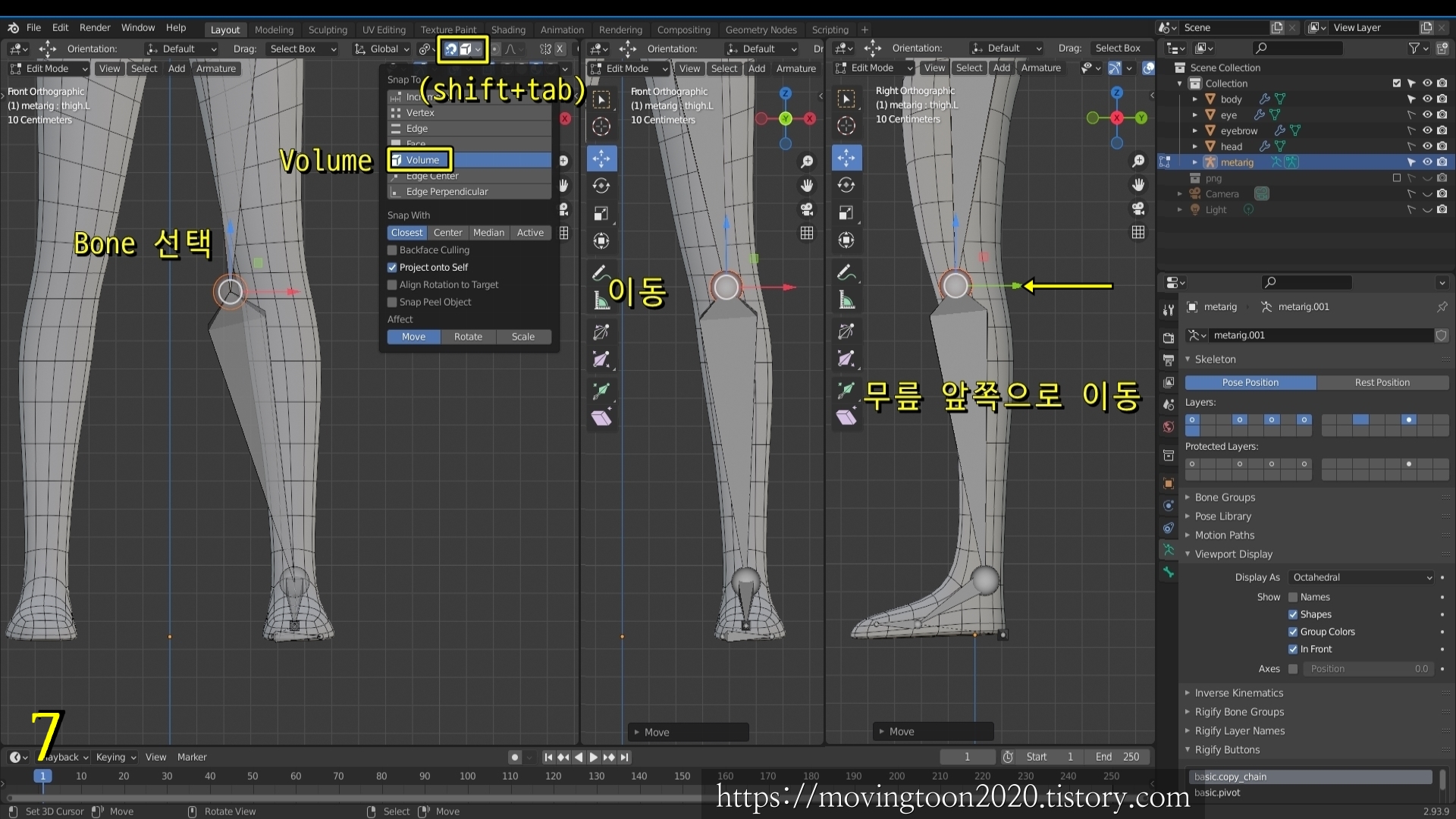Enable Backface Culling checkbox
Screen dimensions: 1456x819
click(392, 249)
